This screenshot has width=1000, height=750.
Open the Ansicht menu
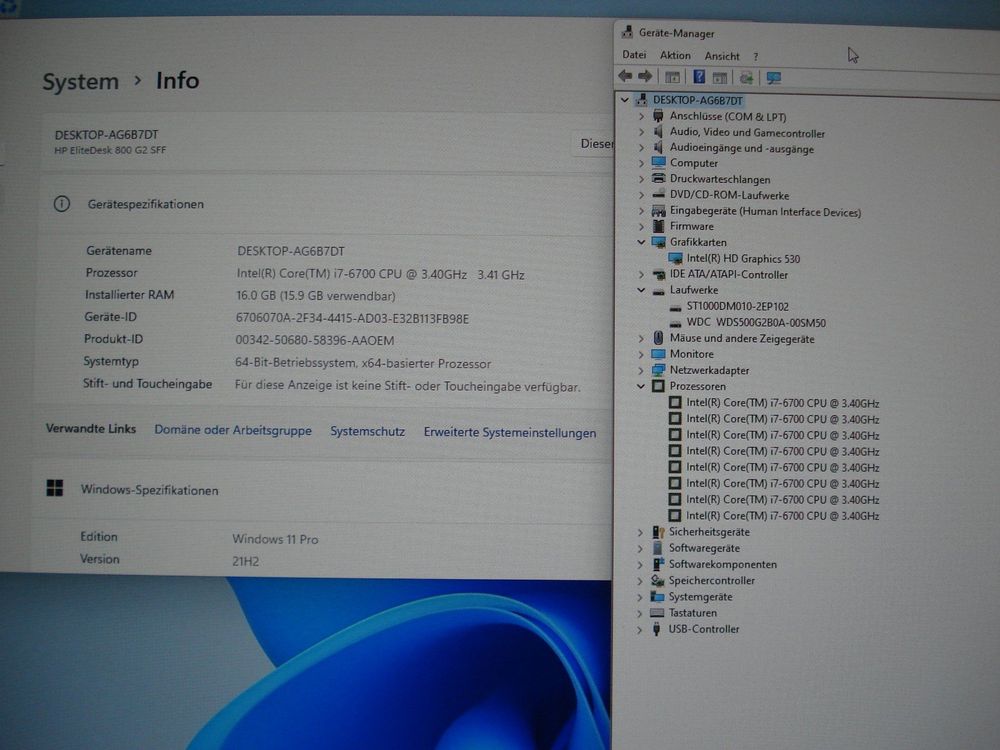click(x=722, y=56)
